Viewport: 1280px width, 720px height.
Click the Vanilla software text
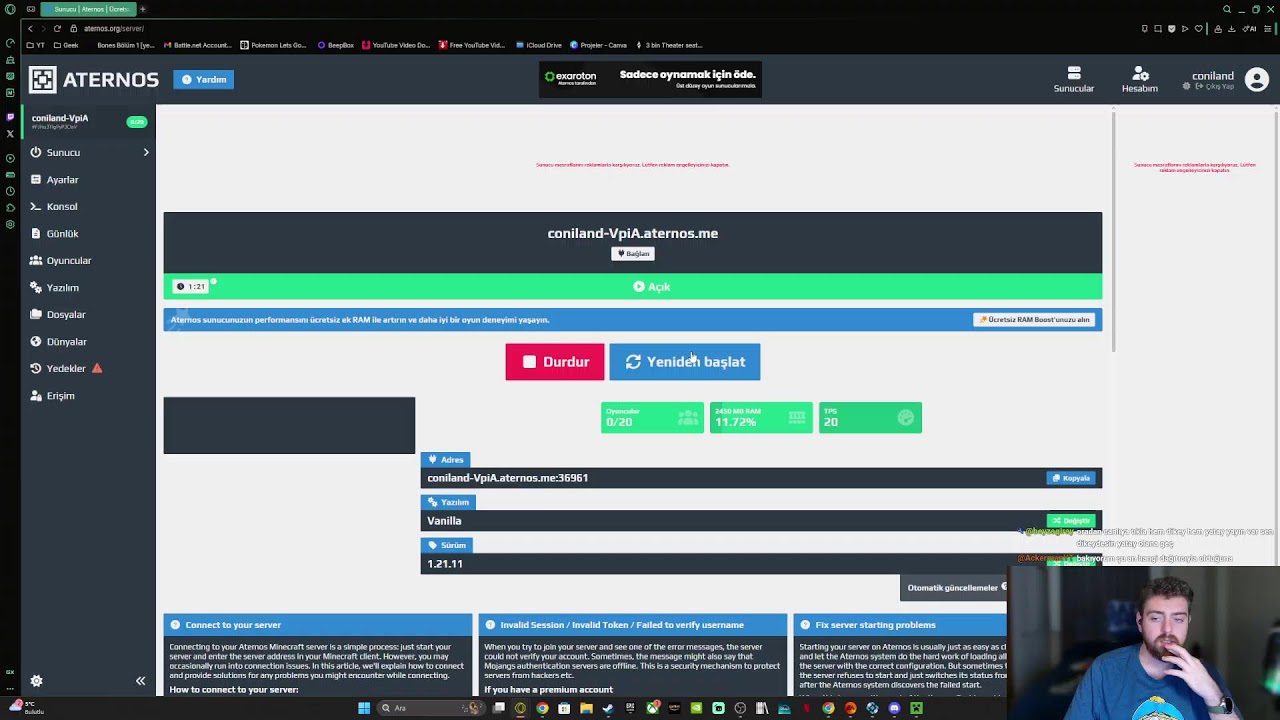[x=444, y=521]
